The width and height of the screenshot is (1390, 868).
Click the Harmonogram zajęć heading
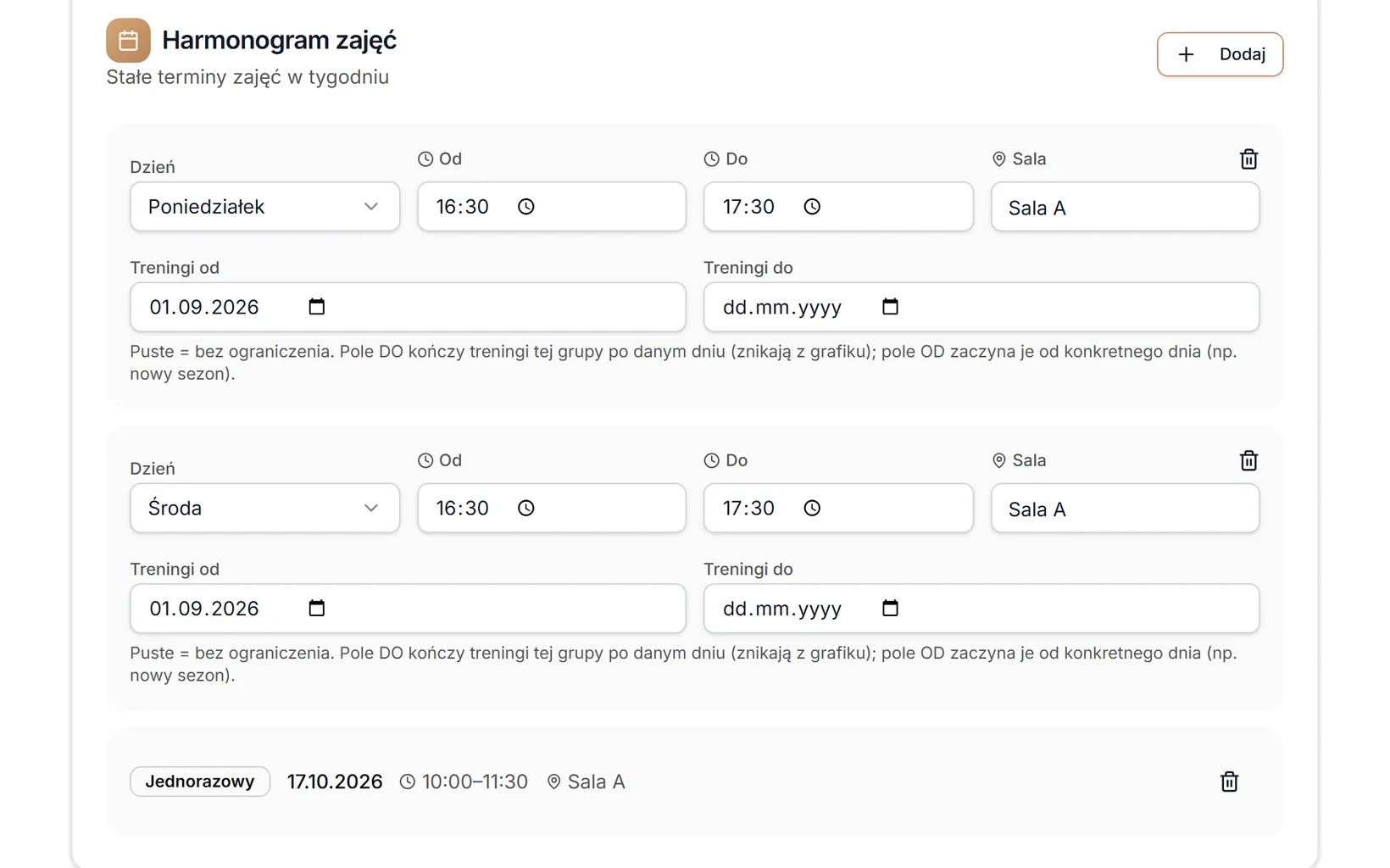(x=279, y=41)
